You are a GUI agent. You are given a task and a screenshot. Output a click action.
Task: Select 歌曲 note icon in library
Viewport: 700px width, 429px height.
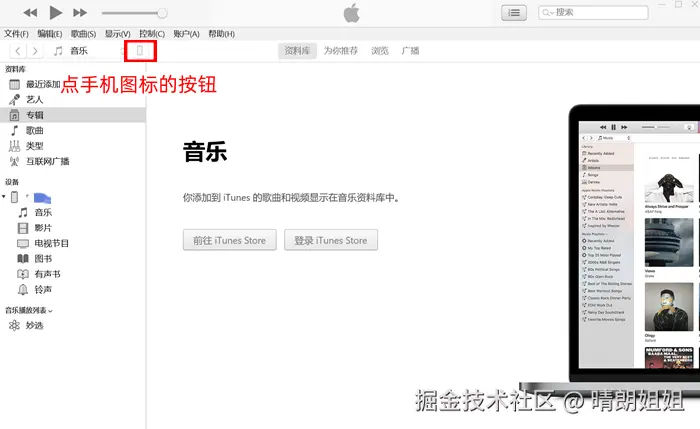[14, 130]
